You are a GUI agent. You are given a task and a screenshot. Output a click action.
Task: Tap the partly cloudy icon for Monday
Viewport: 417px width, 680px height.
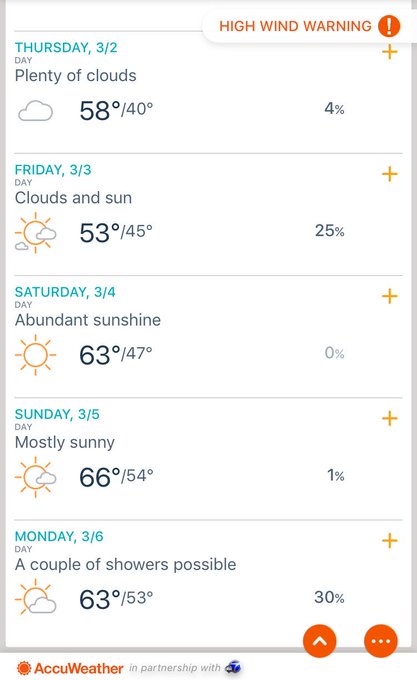coord(36,598)
